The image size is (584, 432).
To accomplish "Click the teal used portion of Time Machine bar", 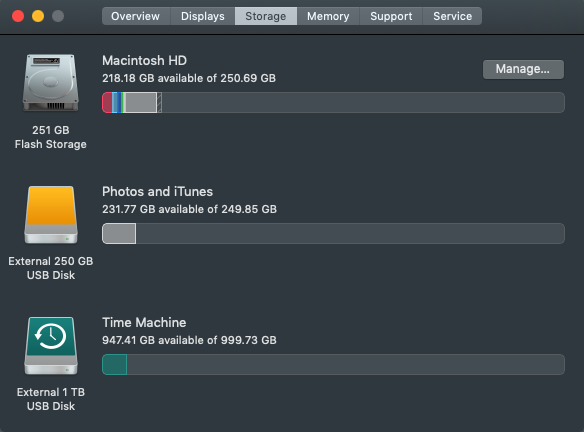I will [x=115, y=365].
